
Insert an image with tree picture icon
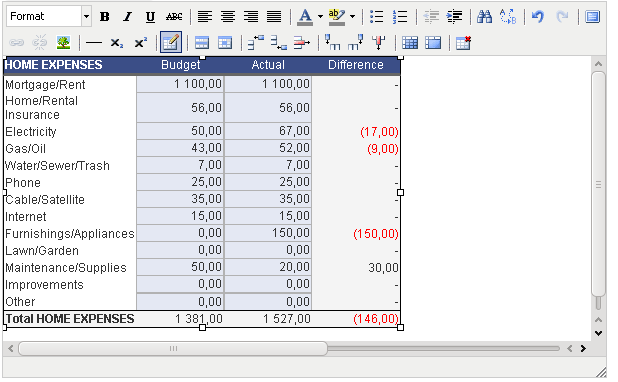click(63, 43)
